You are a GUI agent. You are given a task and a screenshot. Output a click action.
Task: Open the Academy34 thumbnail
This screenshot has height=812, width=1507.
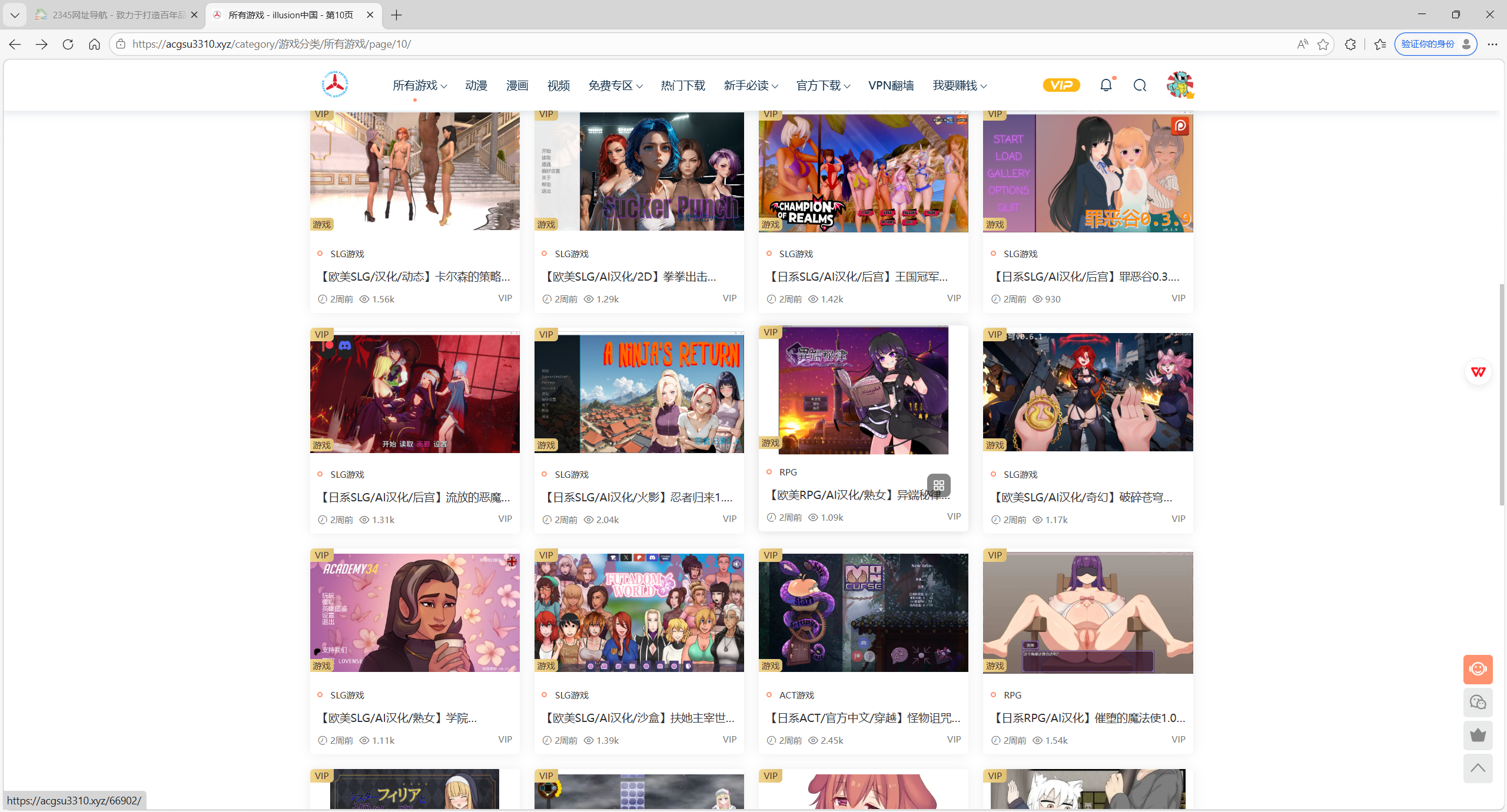click(415, 613)
